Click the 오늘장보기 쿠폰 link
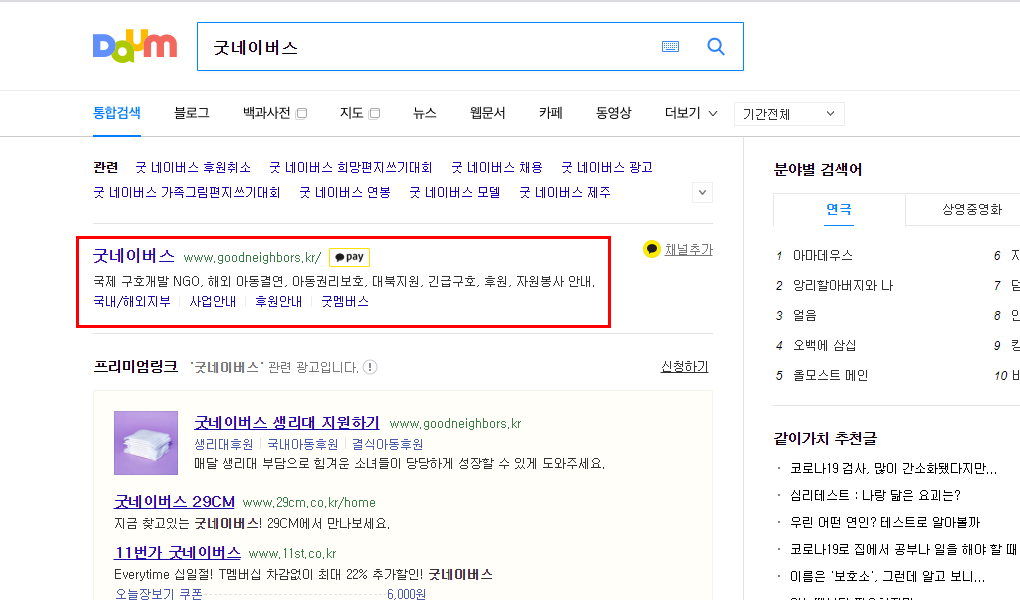Viewport: 1020px width, 600px height. [x=159, y=594]
